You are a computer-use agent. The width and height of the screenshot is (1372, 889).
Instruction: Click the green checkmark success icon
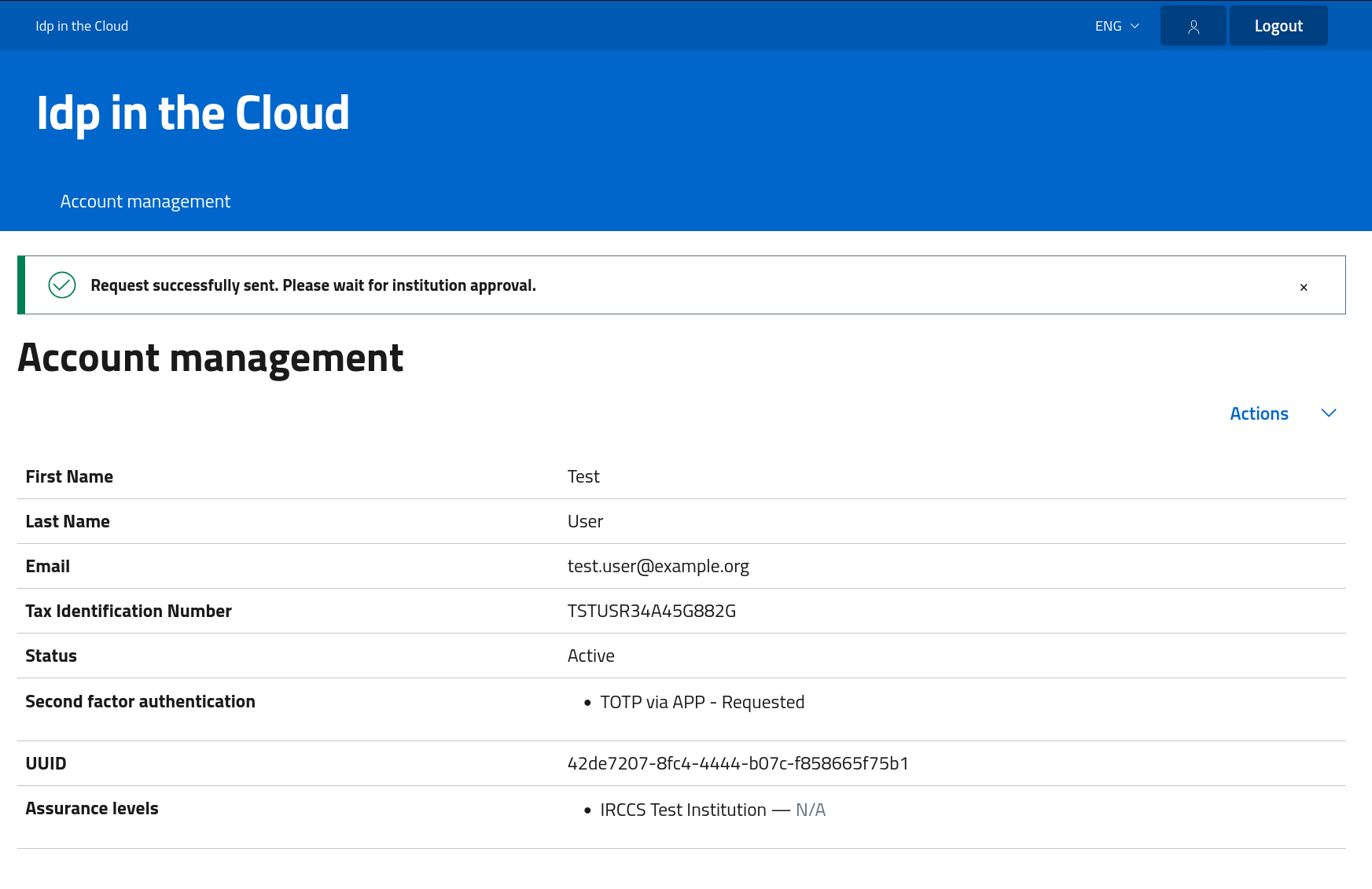(62, 285)
